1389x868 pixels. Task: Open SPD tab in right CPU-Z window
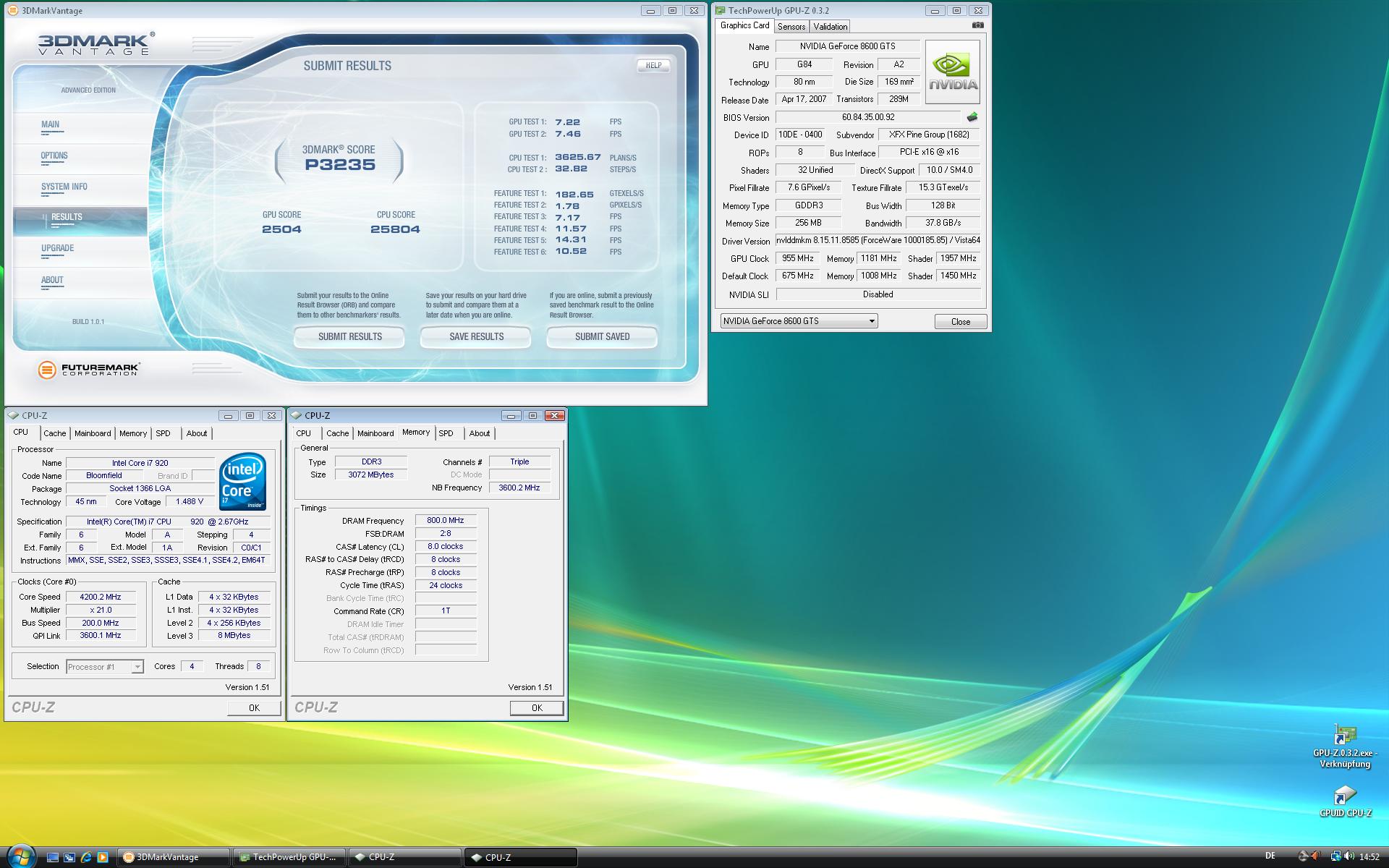click(446, 433)
